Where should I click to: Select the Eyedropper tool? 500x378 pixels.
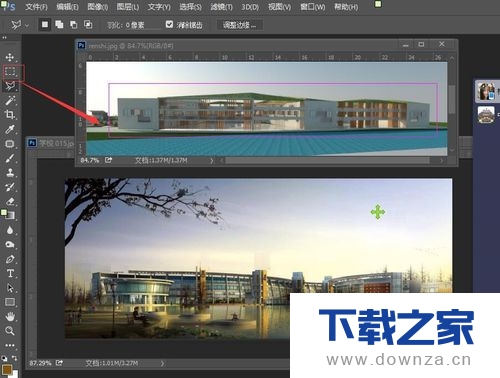click(10, 129)
